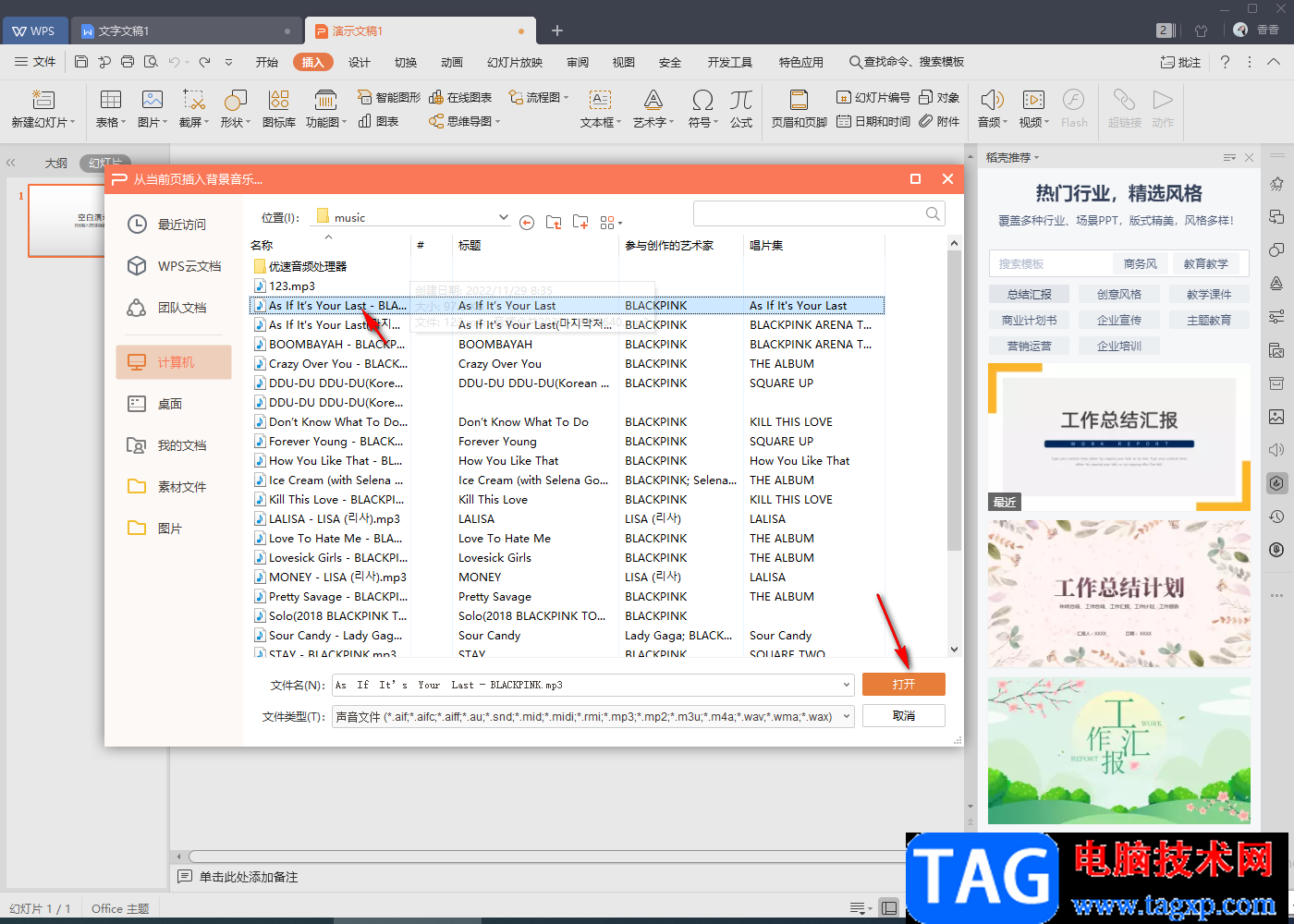The width and height of the screenshot is (1294, 924).
Task: Go back using dialog back arrow icon
Action: pos(527,222)
